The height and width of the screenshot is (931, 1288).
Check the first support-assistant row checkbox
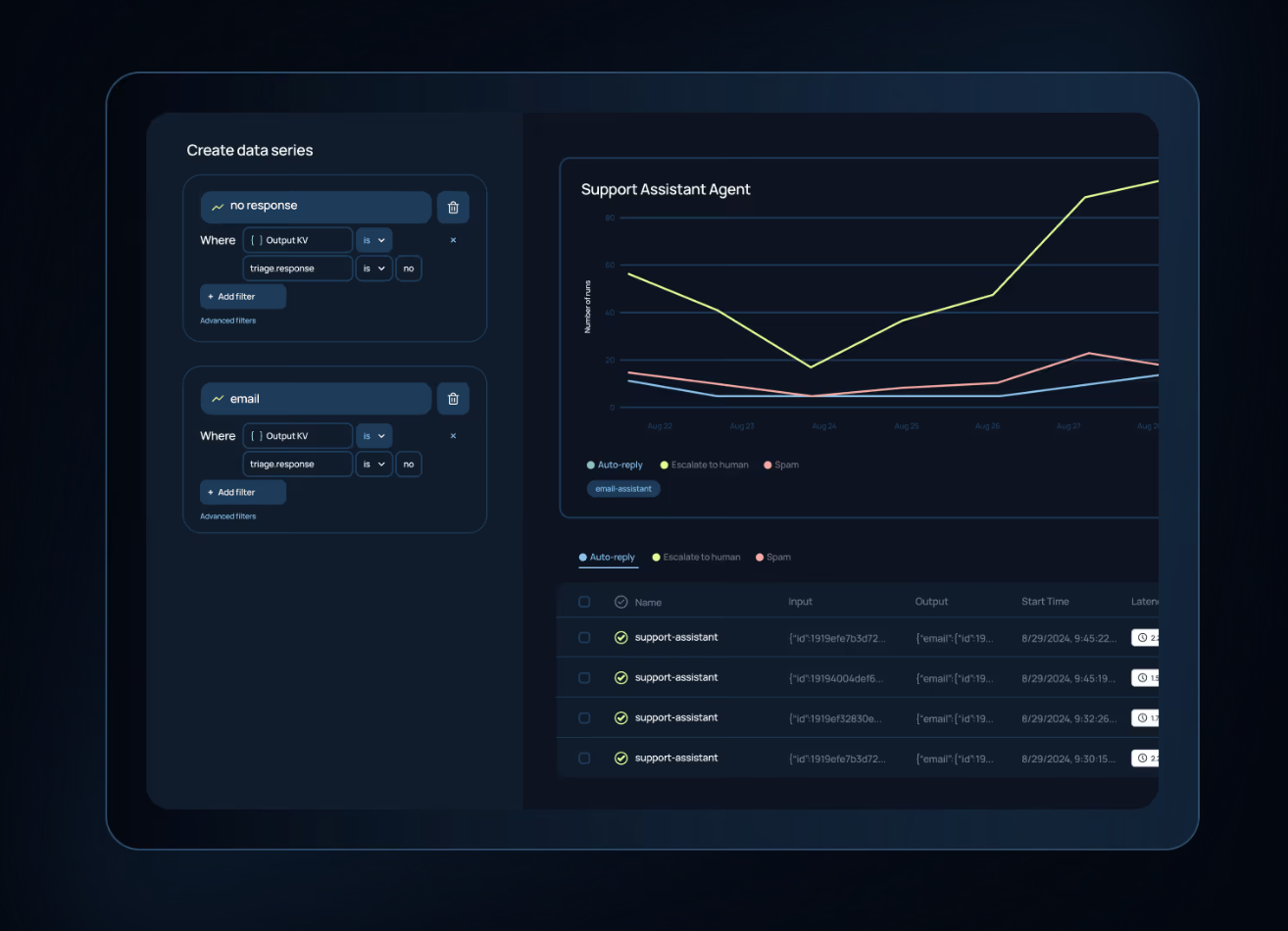[x=584, y=638]
